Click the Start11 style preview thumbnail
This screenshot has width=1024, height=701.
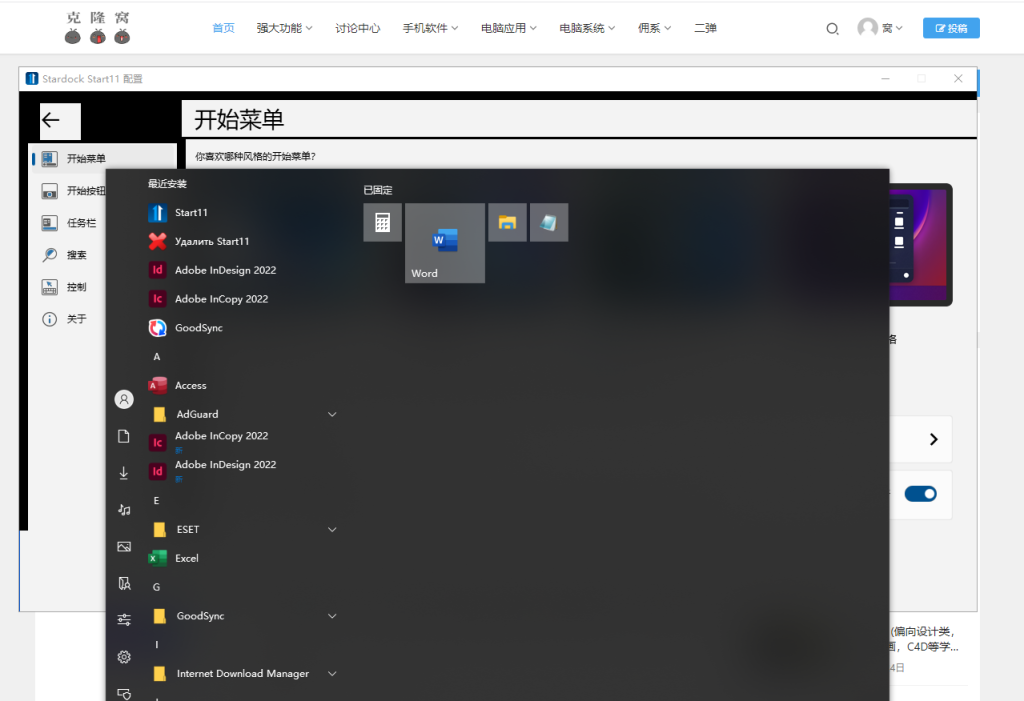[x=921, y=245]
